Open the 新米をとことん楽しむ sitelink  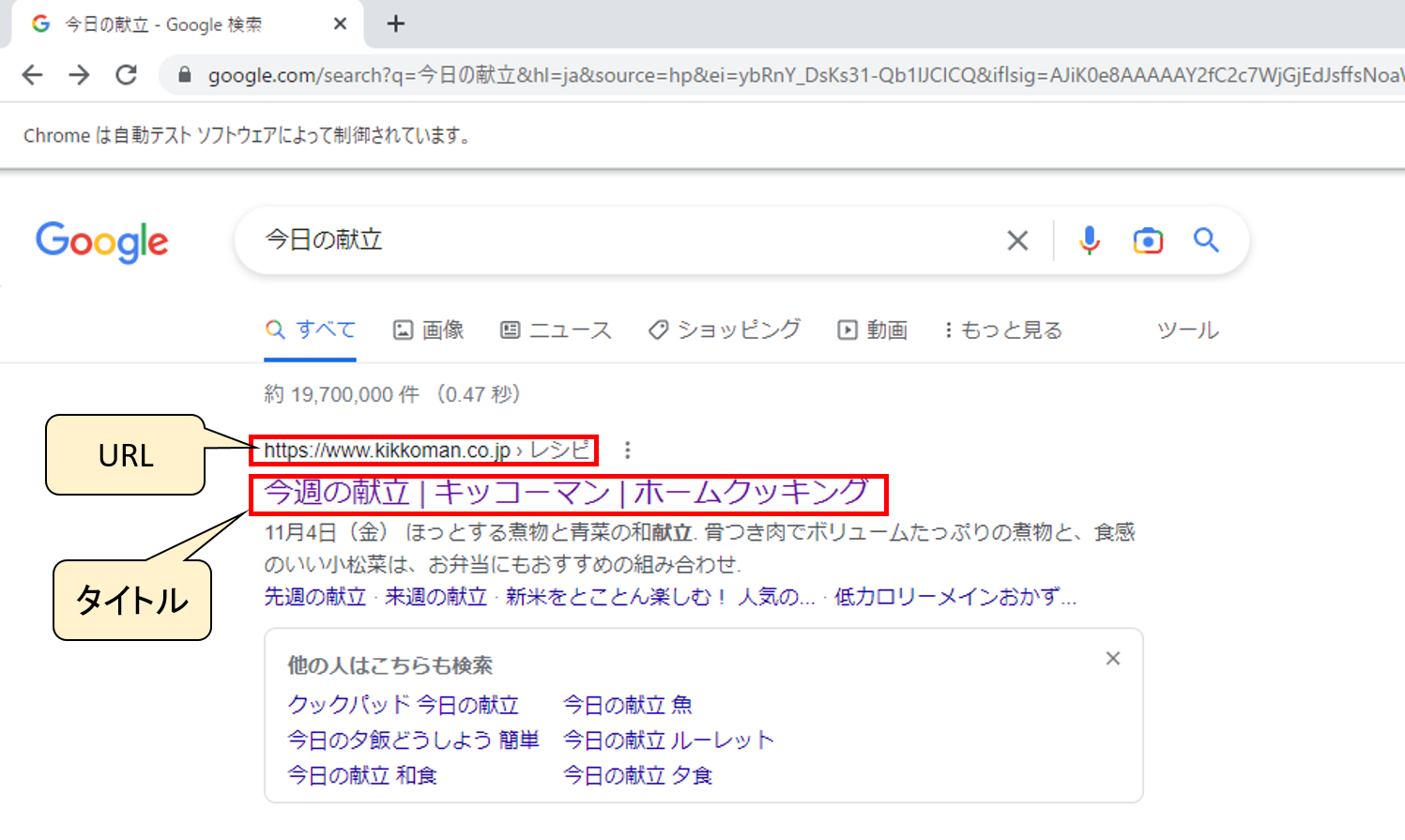661,597
